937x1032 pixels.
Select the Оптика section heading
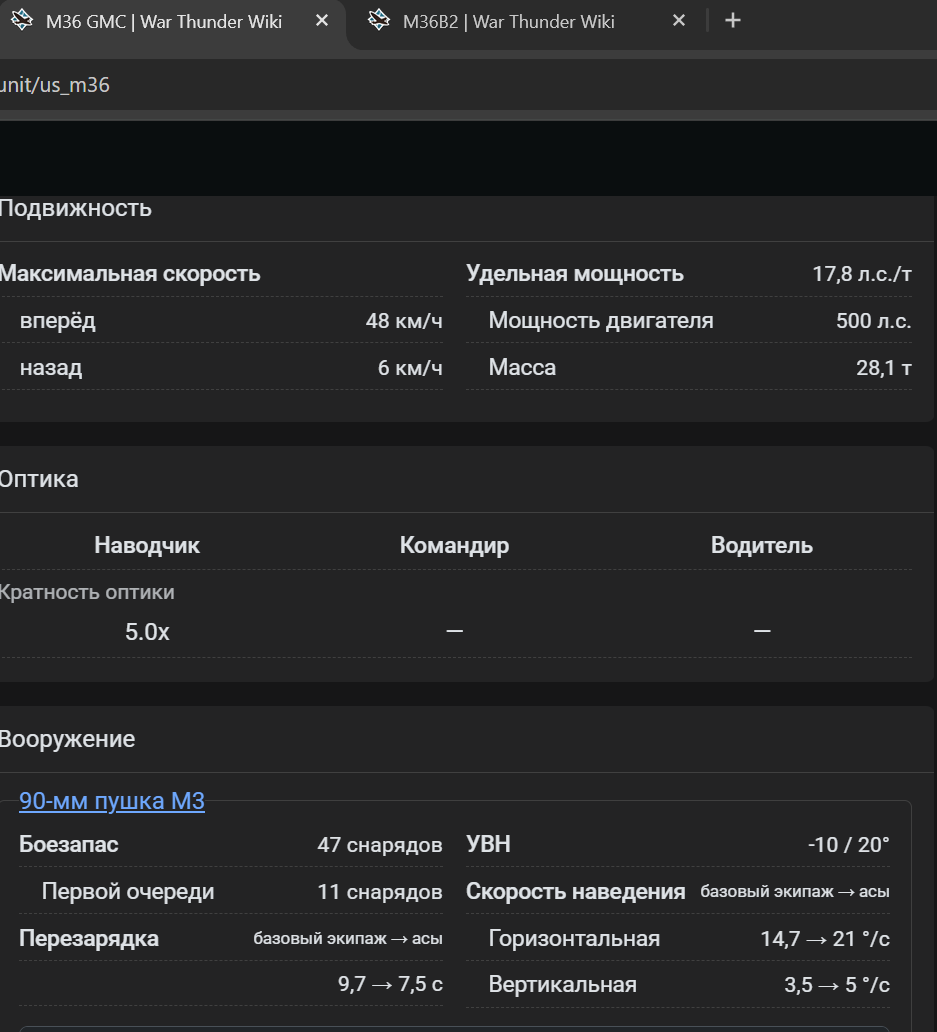[39, 479]
